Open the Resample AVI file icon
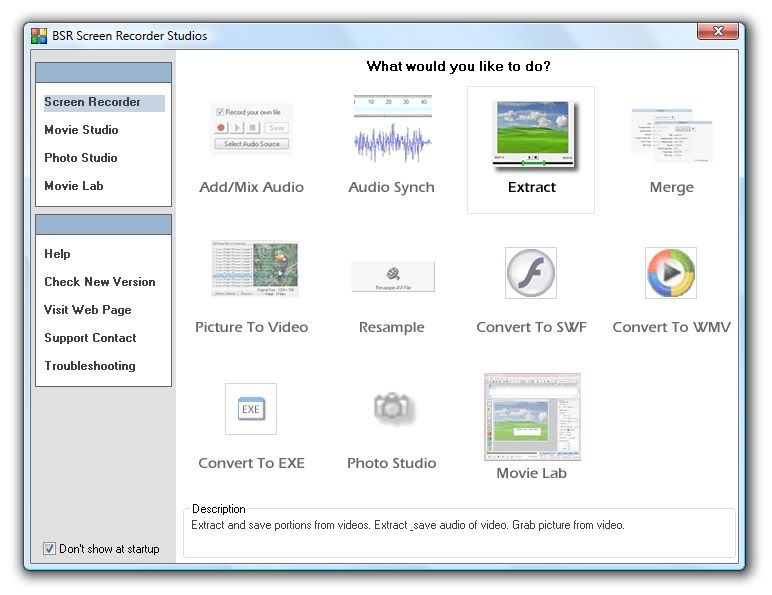This screenshot has width=772, height=595. [x=393, y=276]
